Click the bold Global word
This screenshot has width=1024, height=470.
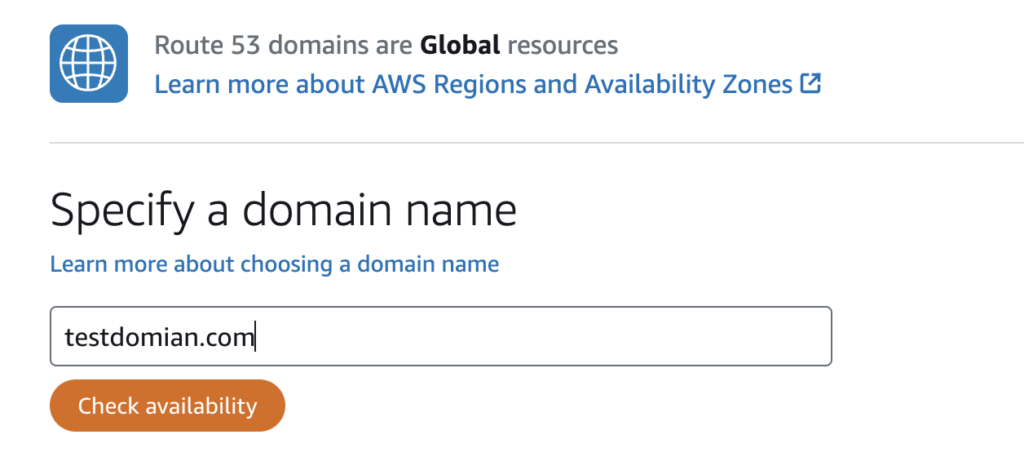pyautogui.click(x=460, y=45)
